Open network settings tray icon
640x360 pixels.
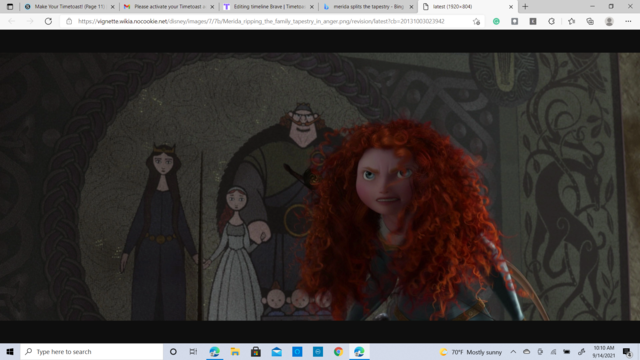553,352
